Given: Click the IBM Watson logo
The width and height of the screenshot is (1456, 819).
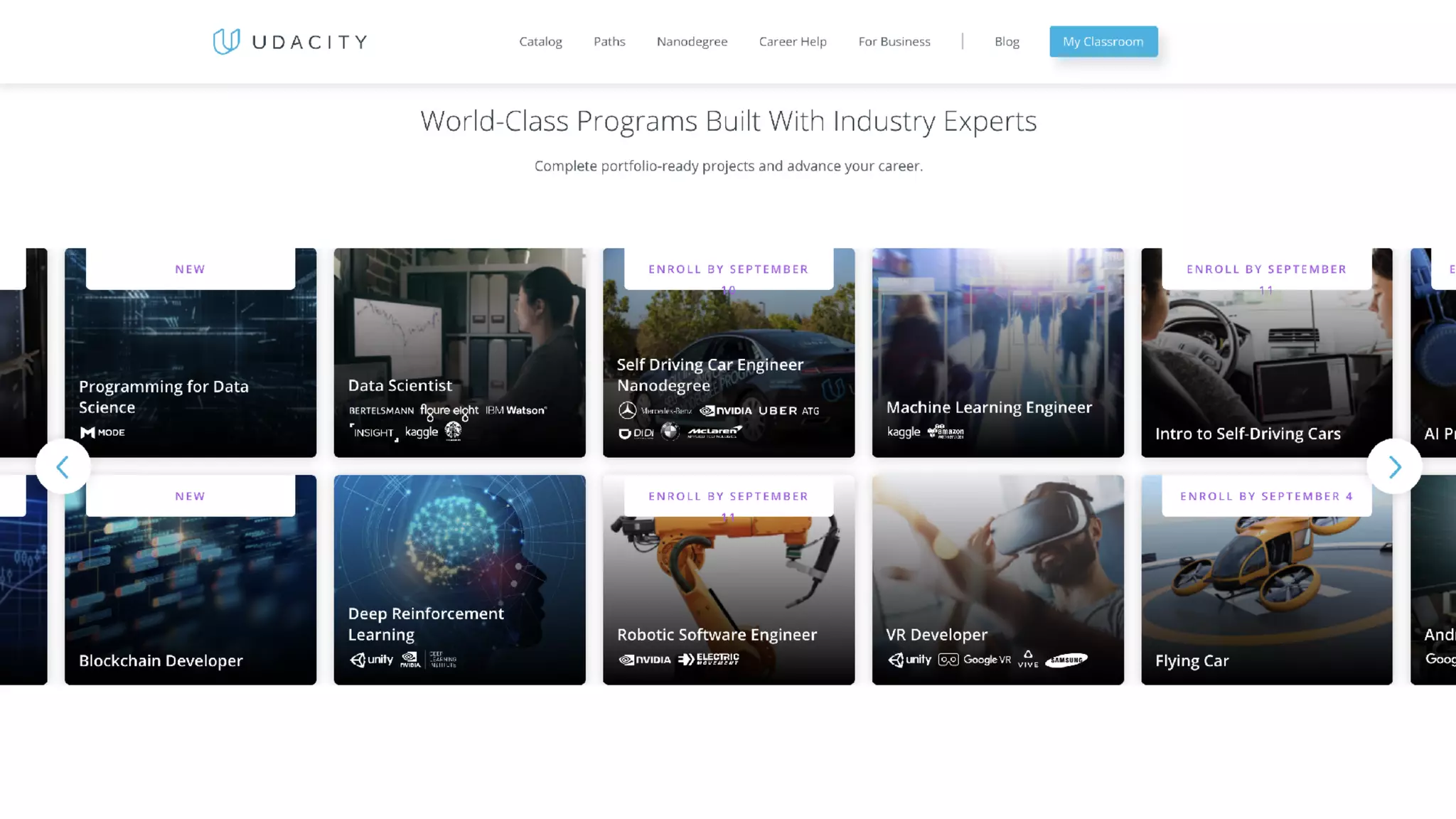Looking at the screenshot, I should pyautogui.click(x=516, y=410).
